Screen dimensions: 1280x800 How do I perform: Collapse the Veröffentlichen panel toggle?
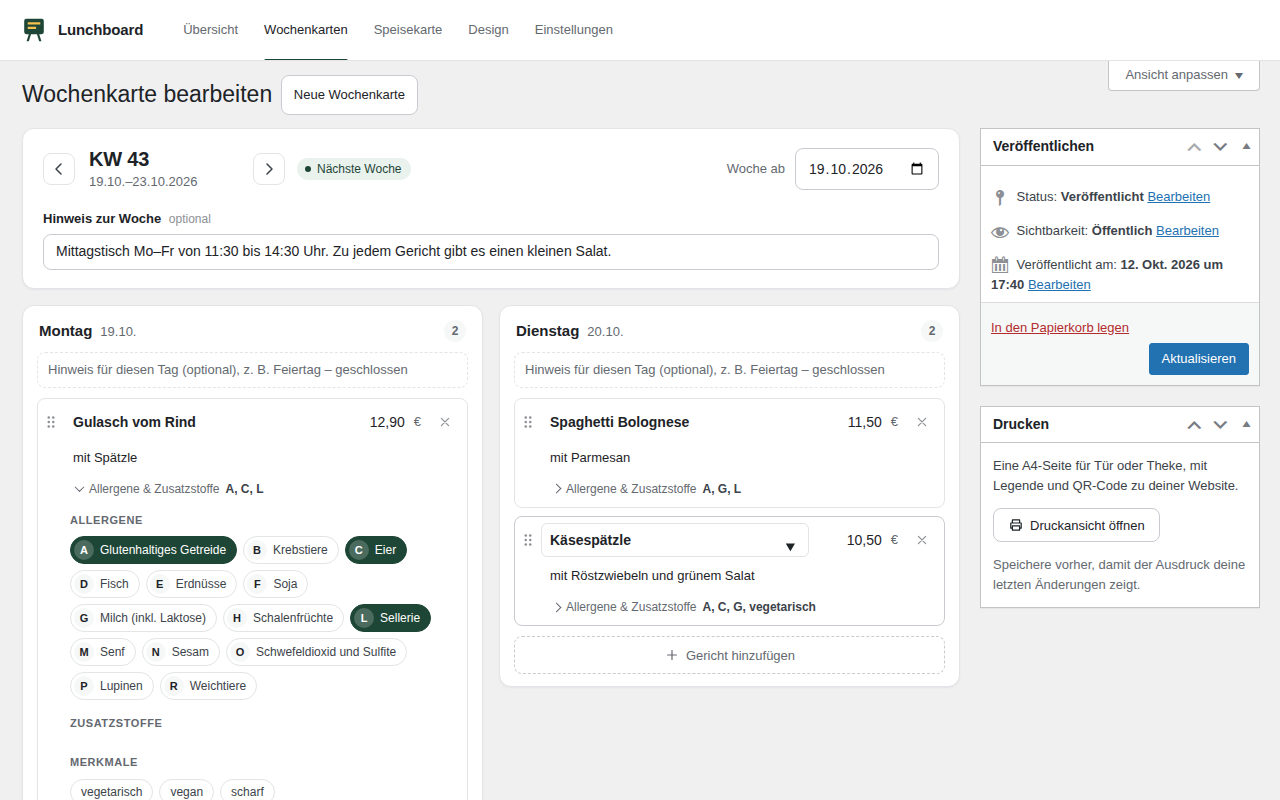point(1246,146)
